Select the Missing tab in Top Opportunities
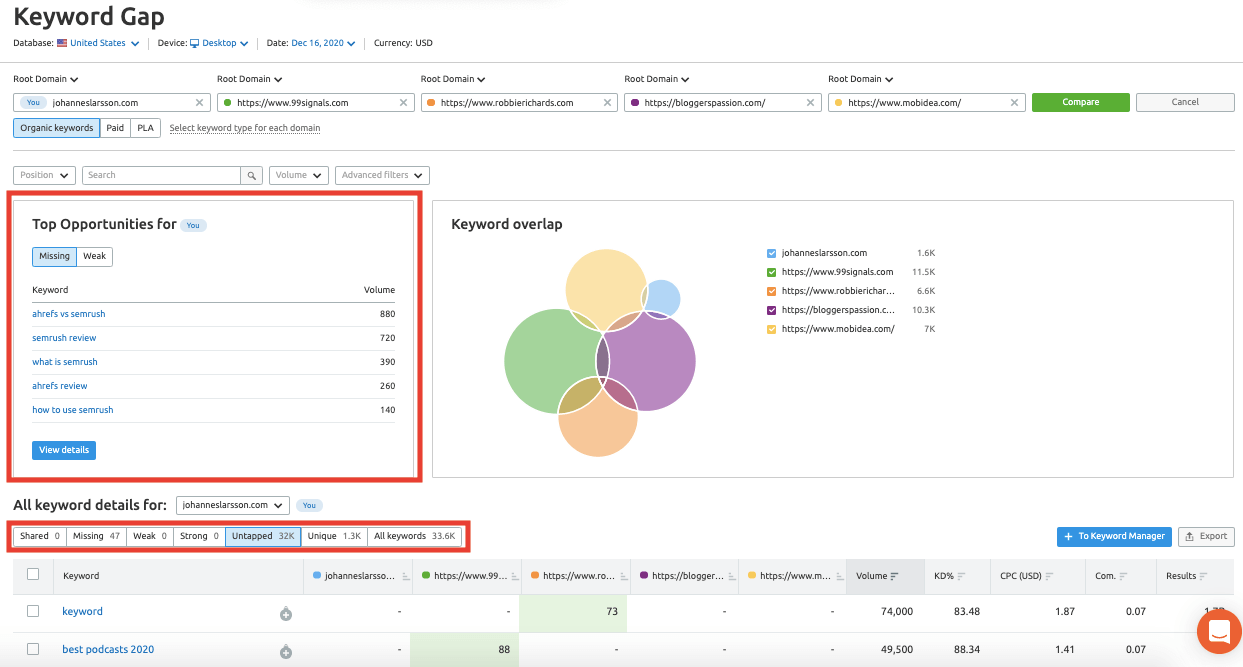 point(55,256)
